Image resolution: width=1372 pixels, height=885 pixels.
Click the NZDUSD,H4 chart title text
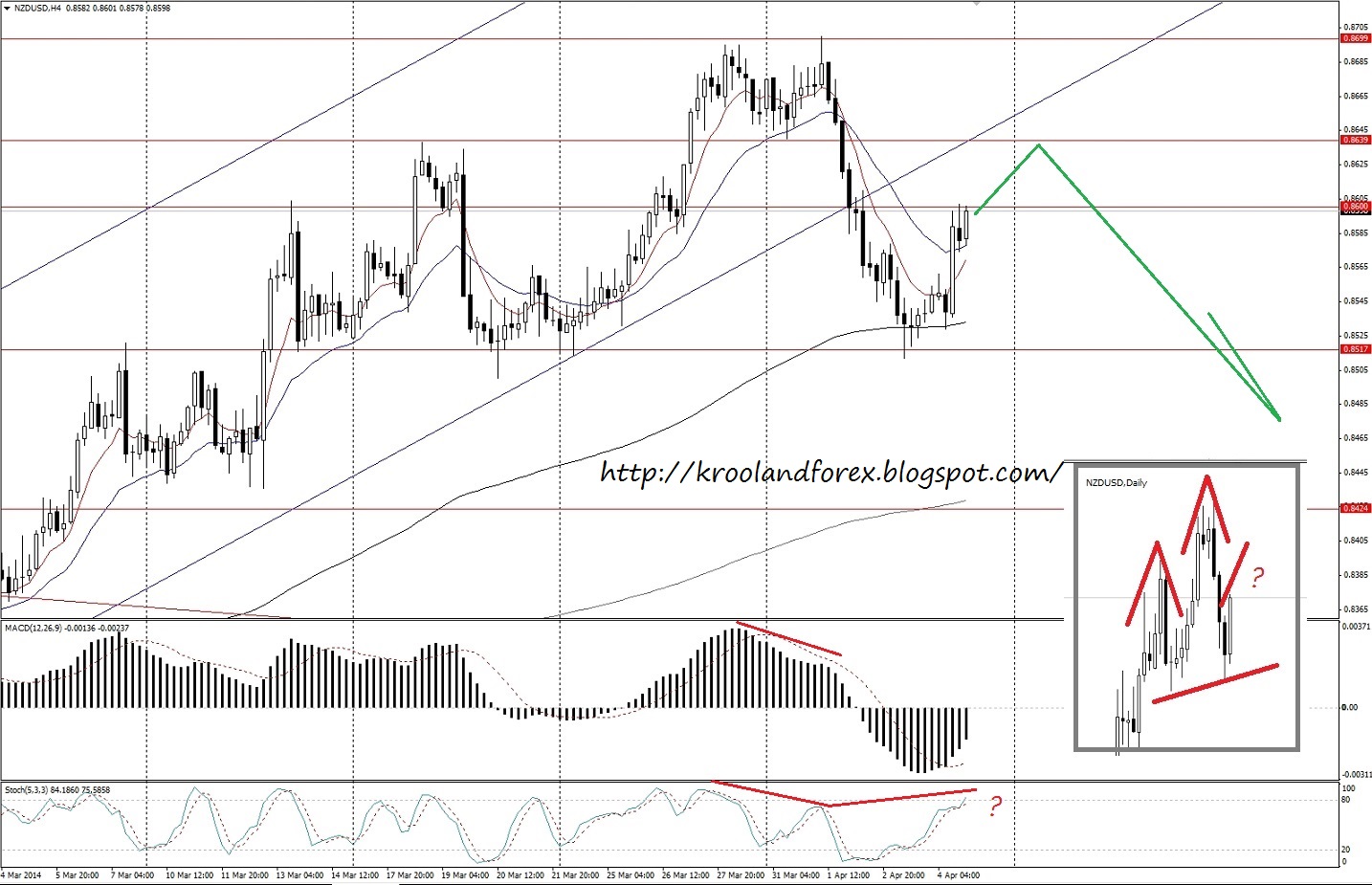click(38, 8)
